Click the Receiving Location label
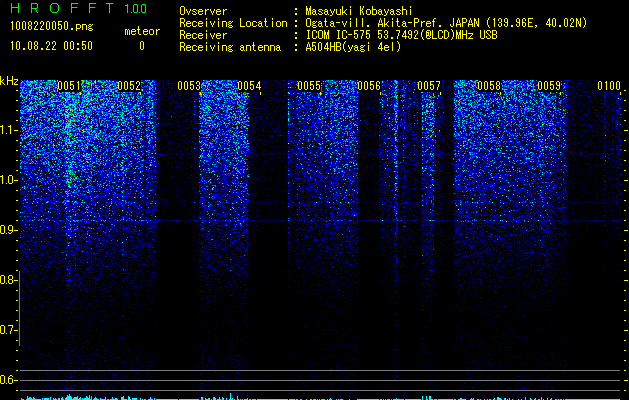This screenshot has height=400, width=629. (233, 23)
